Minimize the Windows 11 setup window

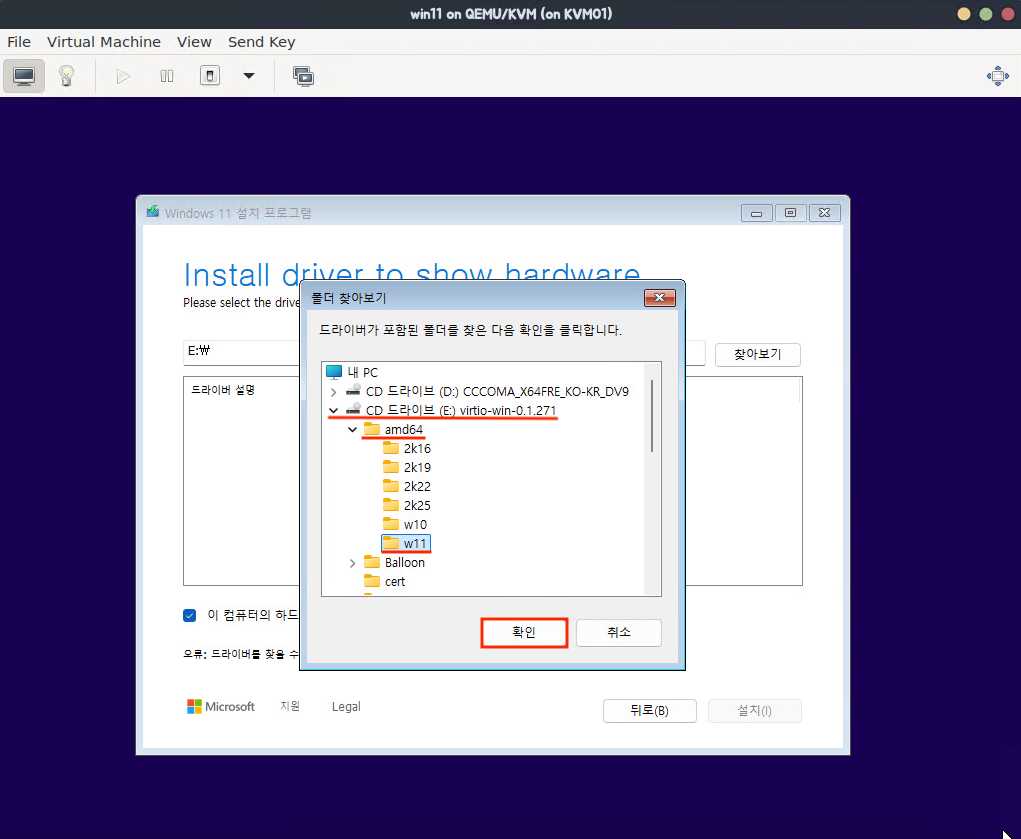pos(757,213)
